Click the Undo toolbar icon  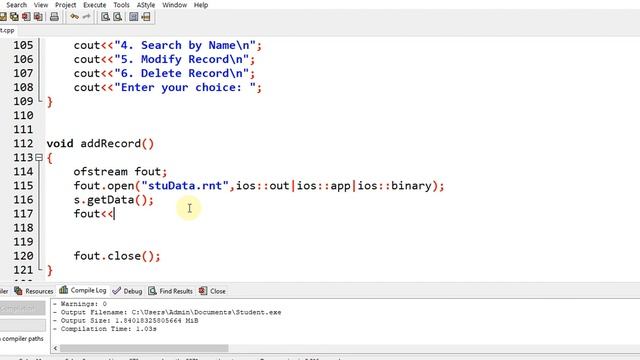pos(74,17)
